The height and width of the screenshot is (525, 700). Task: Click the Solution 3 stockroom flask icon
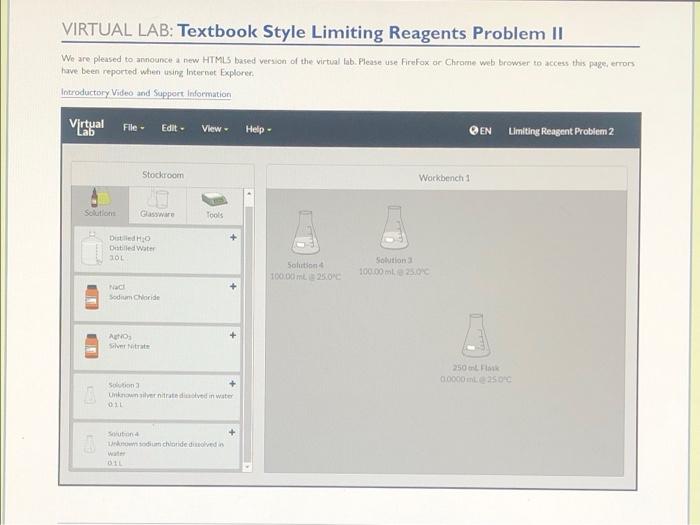point(90,395)
